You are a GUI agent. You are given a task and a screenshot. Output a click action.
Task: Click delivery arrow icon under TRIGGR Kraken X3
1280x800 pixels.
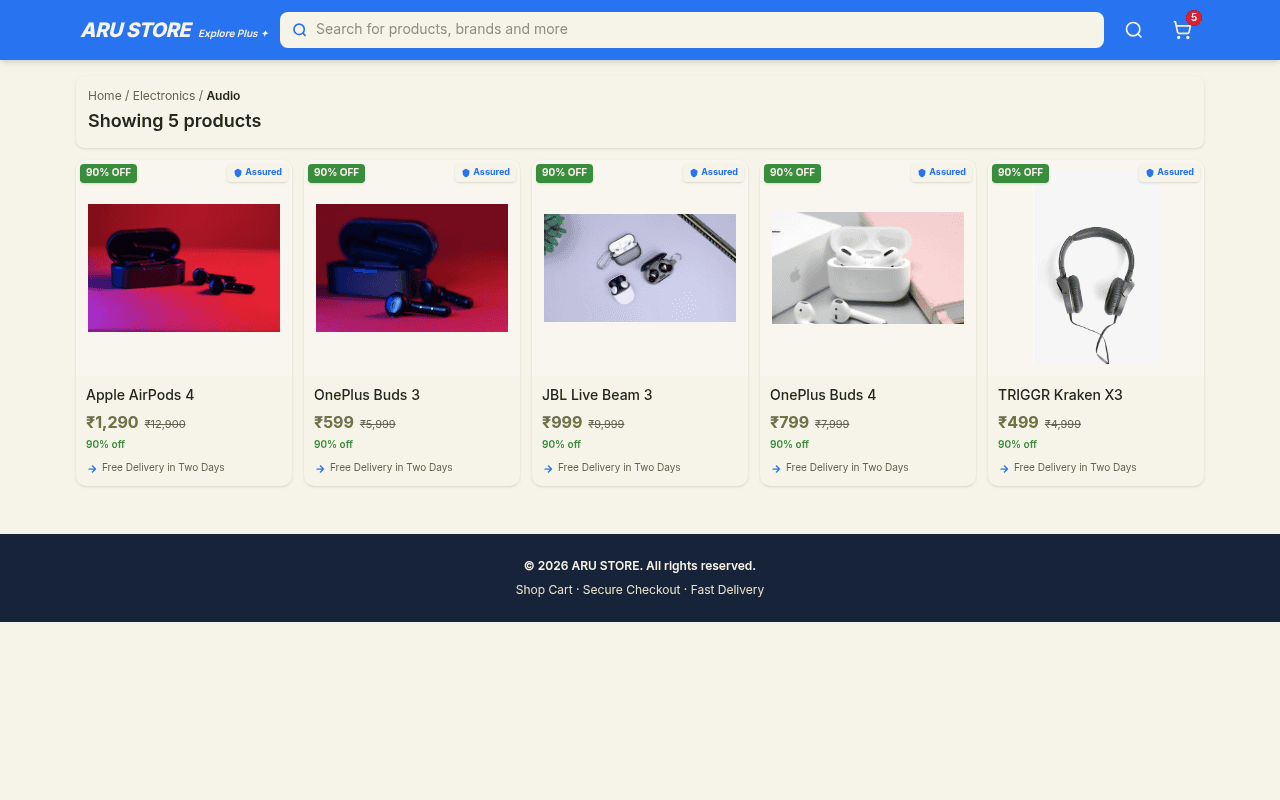[1004, 468]
